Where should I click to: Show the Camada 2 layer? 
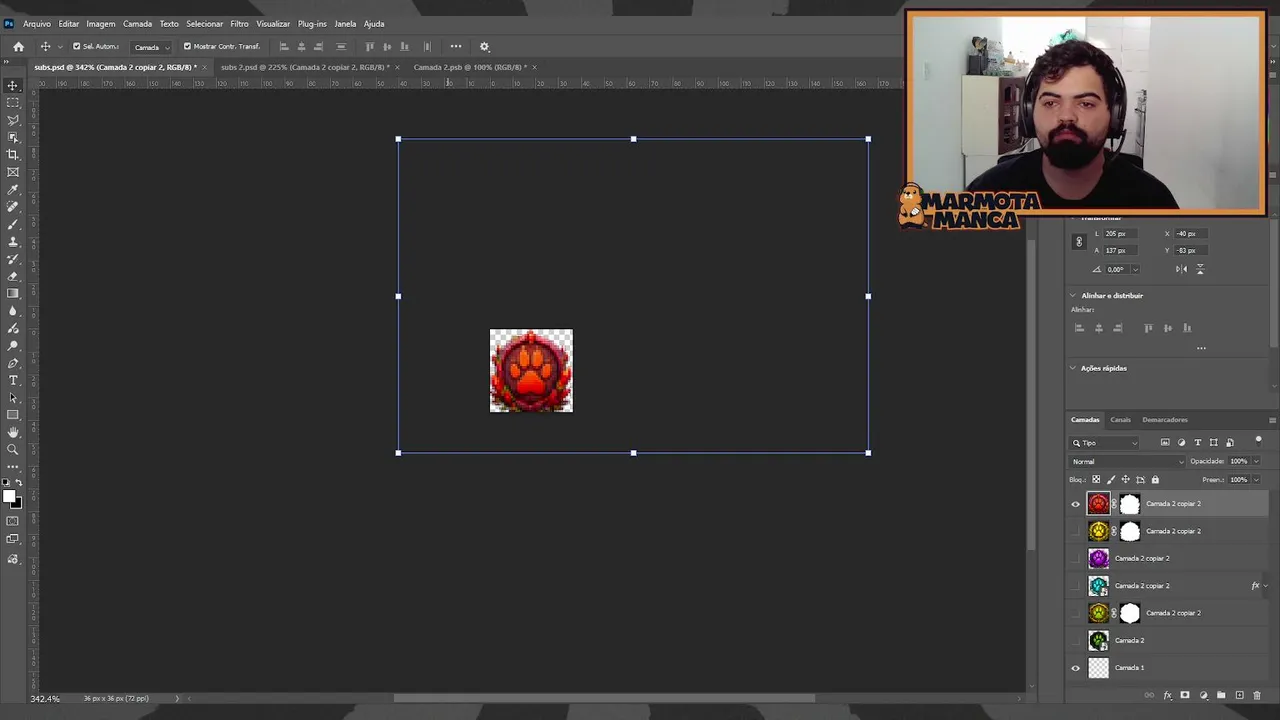point(1076,640)
